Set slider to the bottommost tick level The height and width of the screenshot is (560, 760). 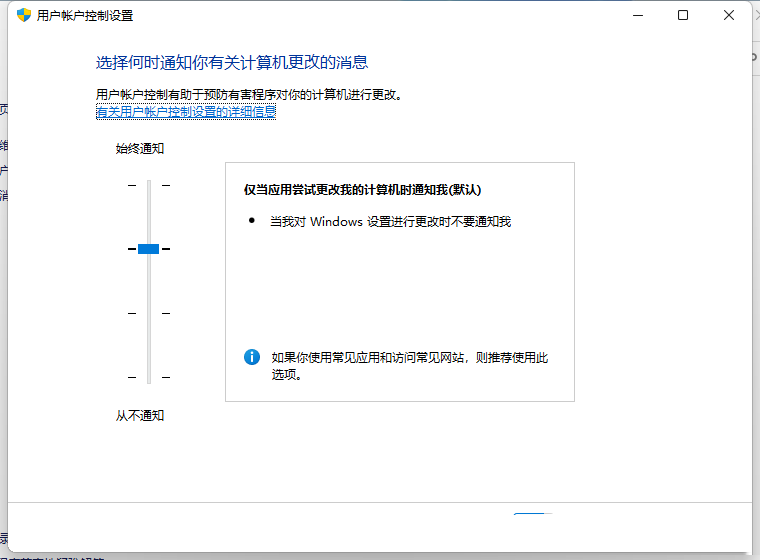pyautogui.click(x=149, y=377)
